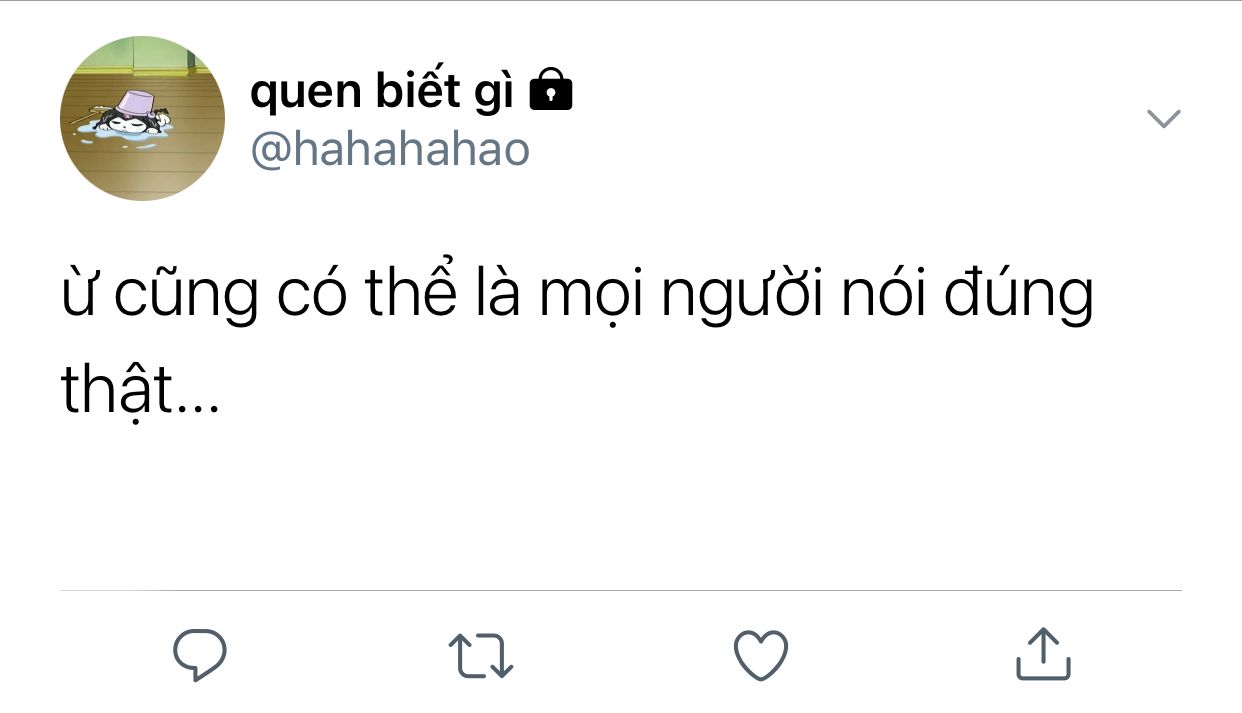Click the @hahahahao handle
The width and height of the screenshot is (1242, 713).
click(390, 149)
